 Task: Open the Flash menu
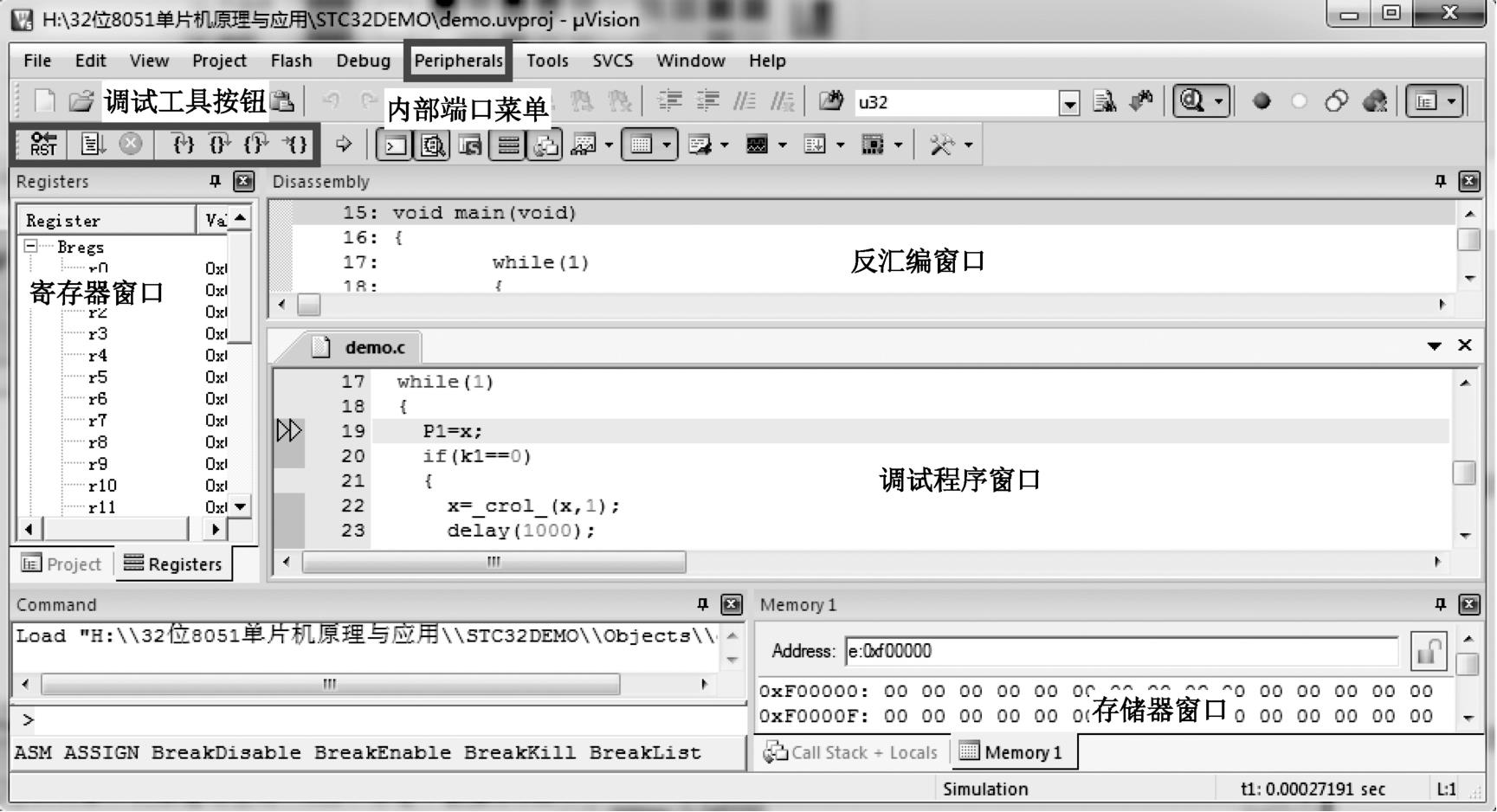click(x=291, y=61)
